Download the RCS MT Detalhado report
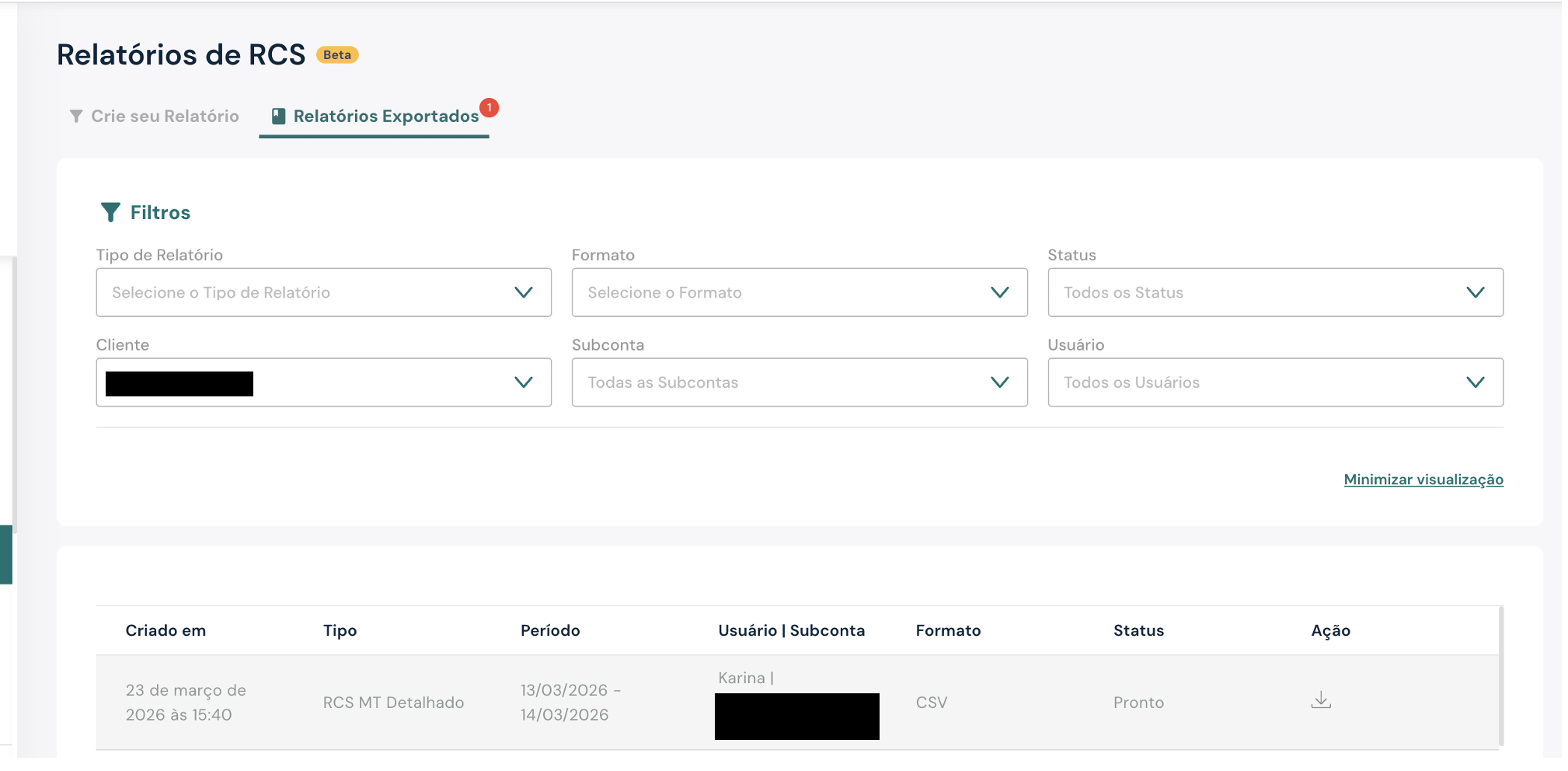 pyautogui.click(x=1320, y=700)
